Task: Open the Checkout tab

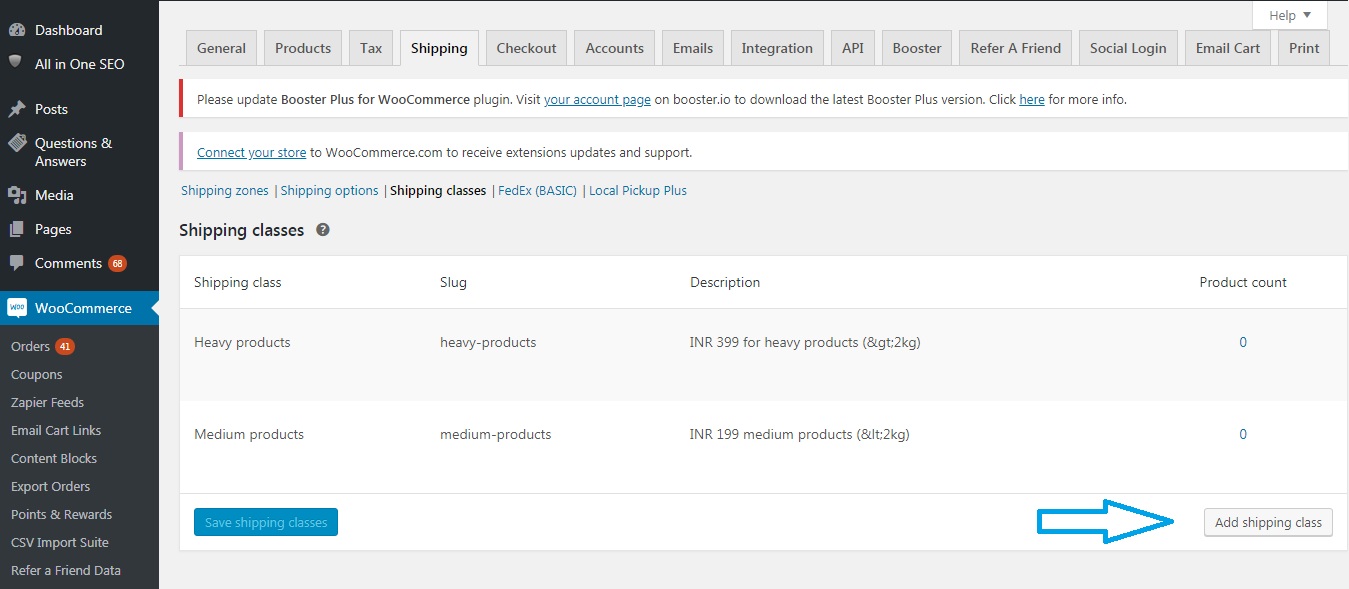Action: point(527,48)
